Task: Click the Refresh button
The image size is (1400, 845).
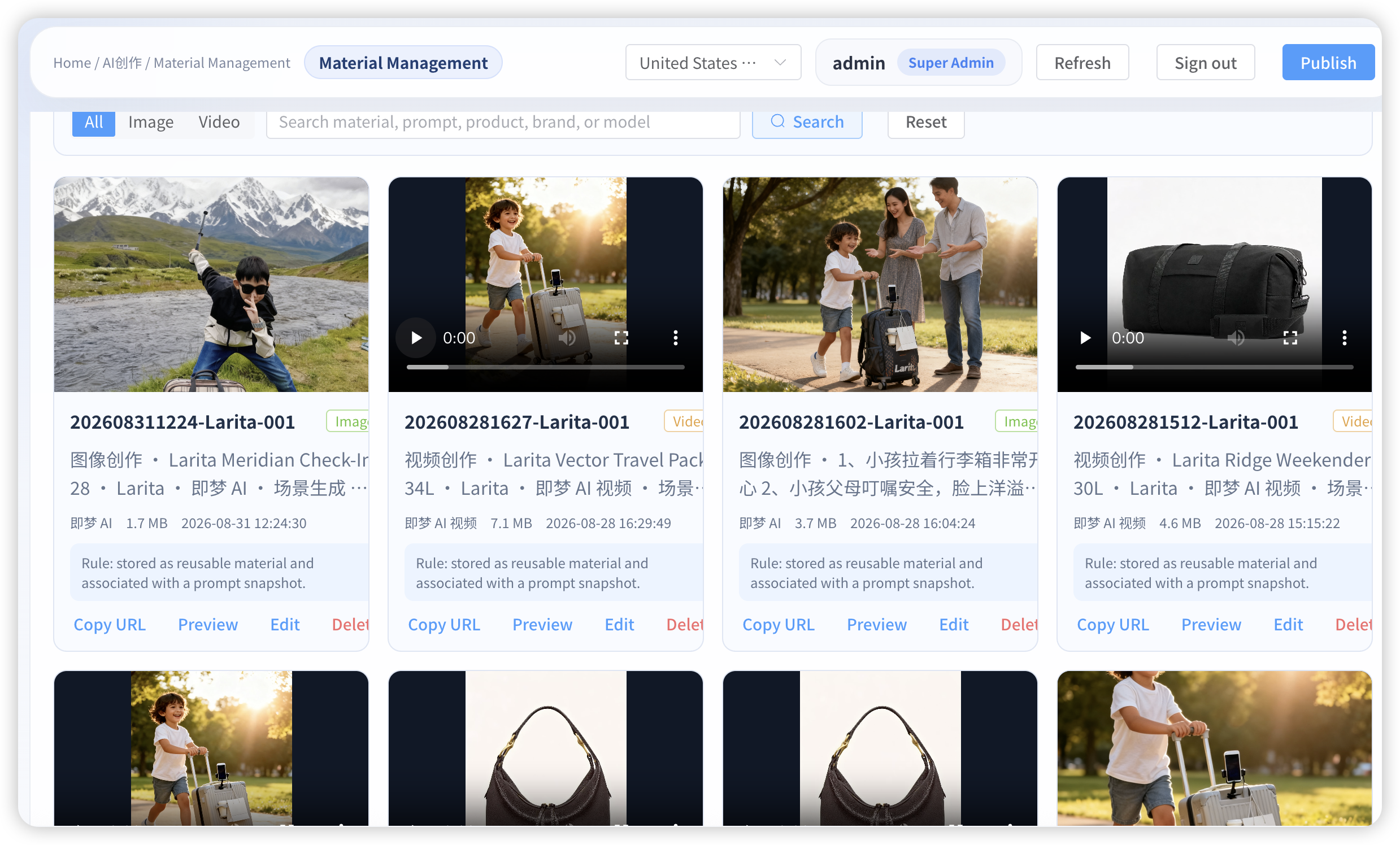Action: pyautogui.click(x=1082, y=63)
